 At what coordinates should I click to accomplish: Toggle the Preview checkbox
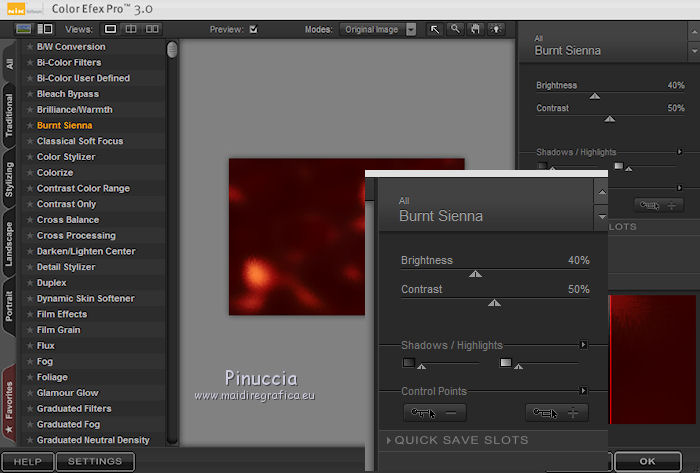[x=253, y=29]
